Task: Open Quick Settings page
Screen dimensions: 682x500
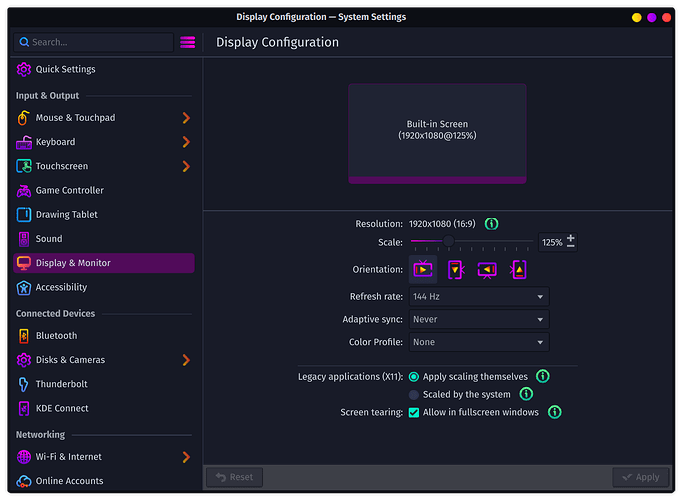Action: tap(104, 69)
